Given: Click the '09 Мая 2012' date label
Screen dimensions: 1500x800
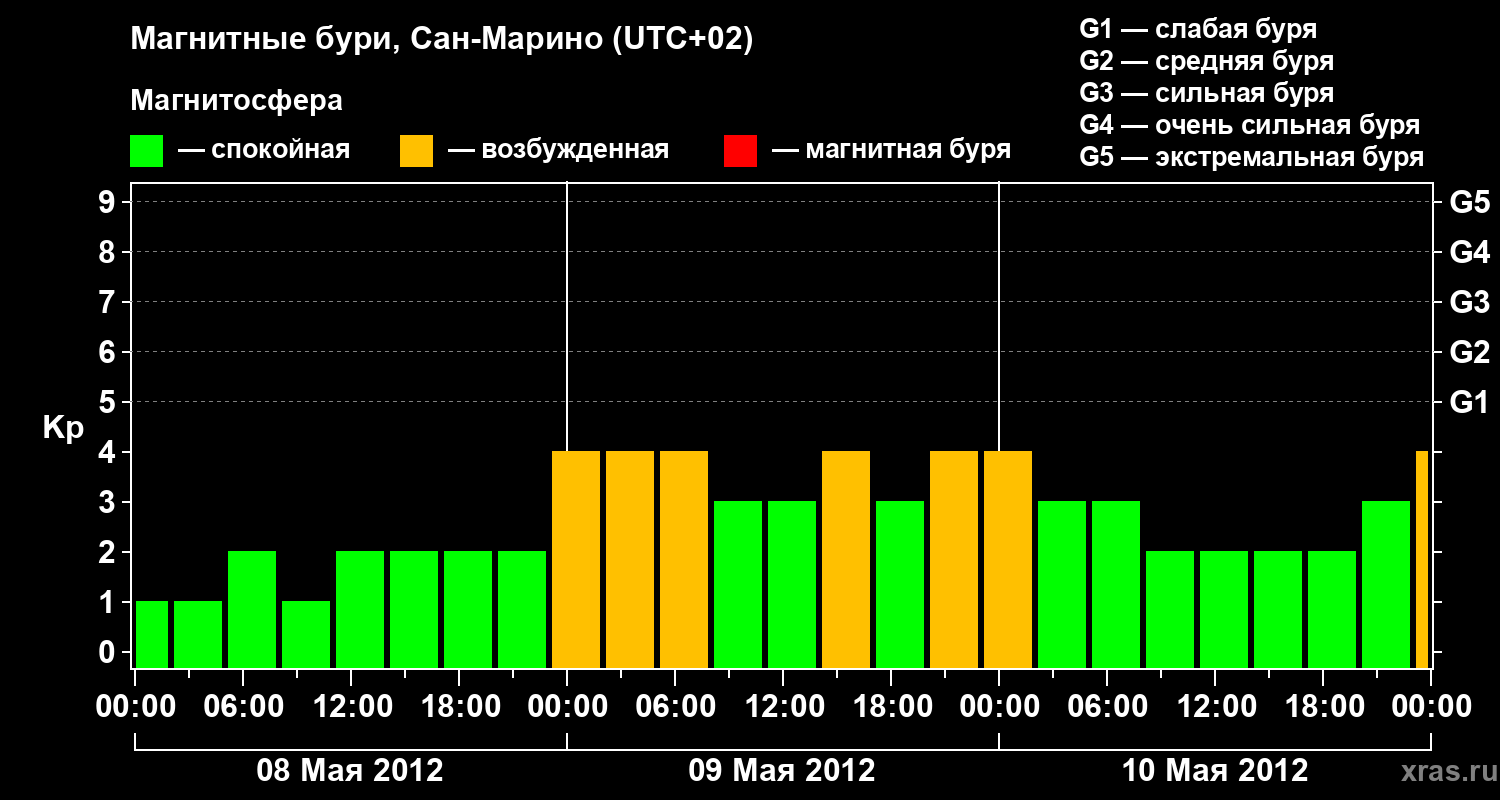Looking at the screenshot, I should point(782,770).
